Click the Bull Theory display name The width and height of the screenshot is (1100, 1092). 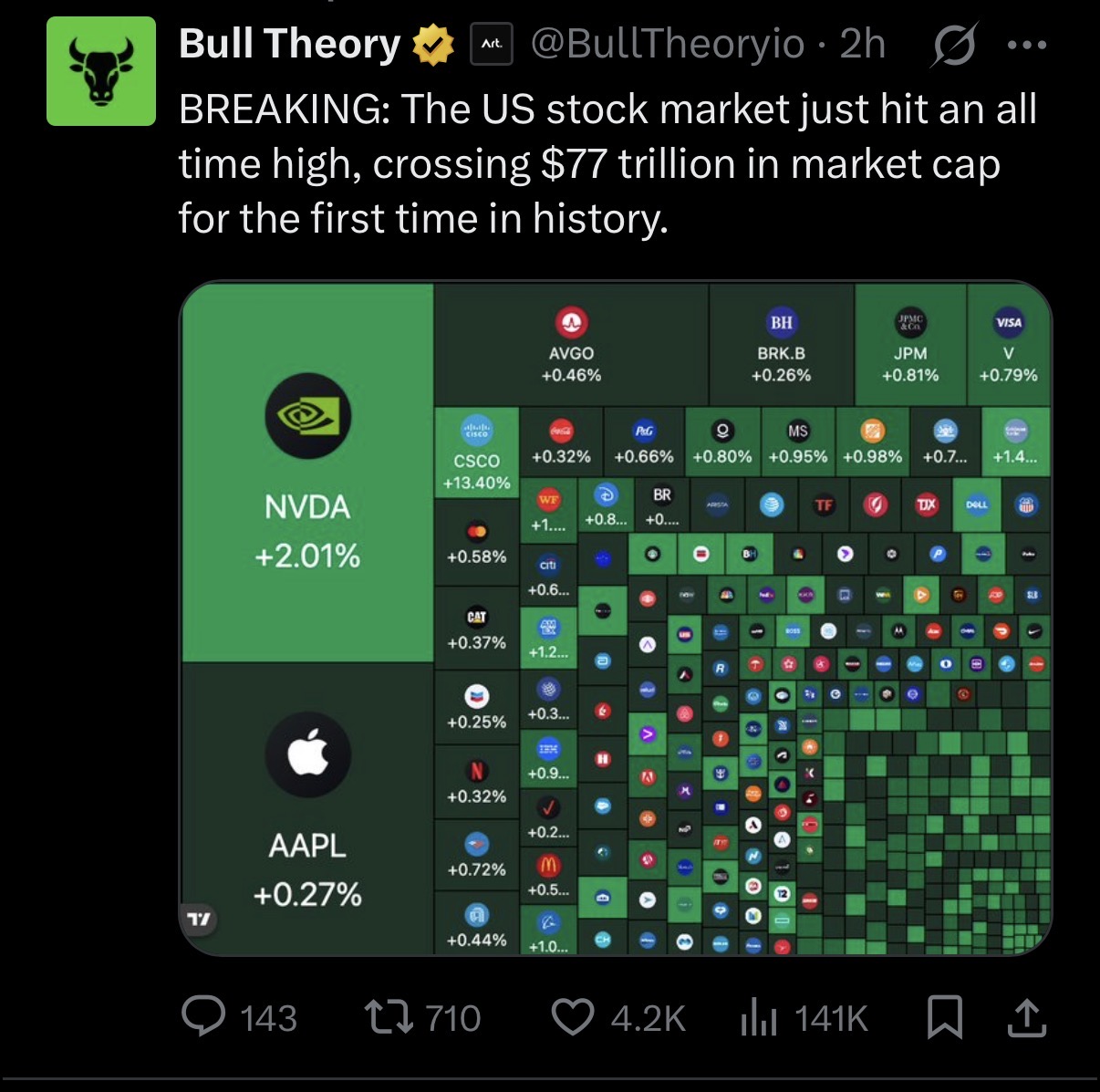coord(289,44)
